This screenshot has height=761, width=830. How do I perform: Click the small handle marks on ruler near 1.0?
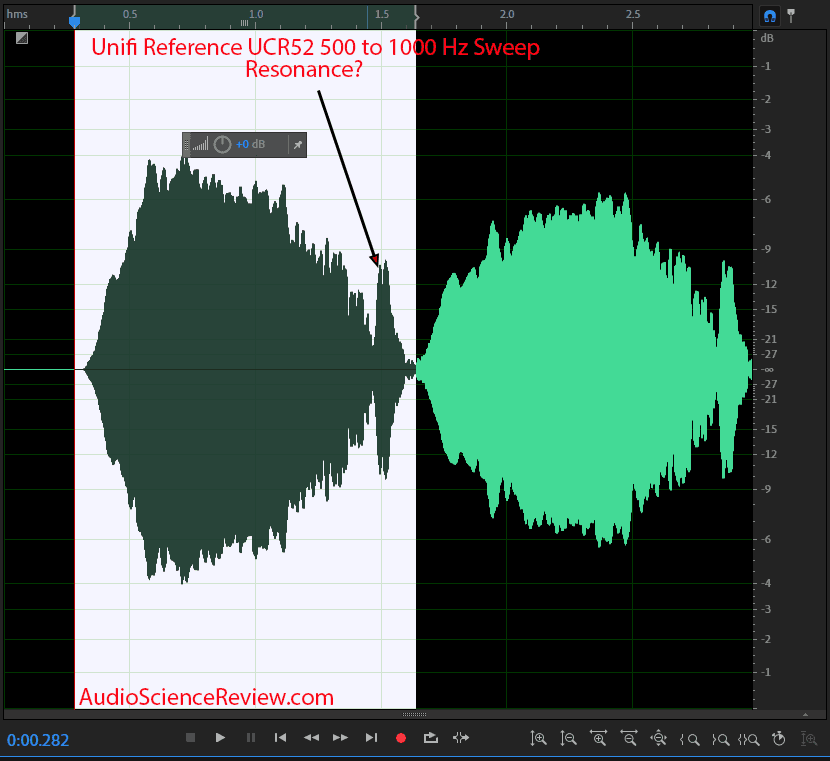coord(245,23)
